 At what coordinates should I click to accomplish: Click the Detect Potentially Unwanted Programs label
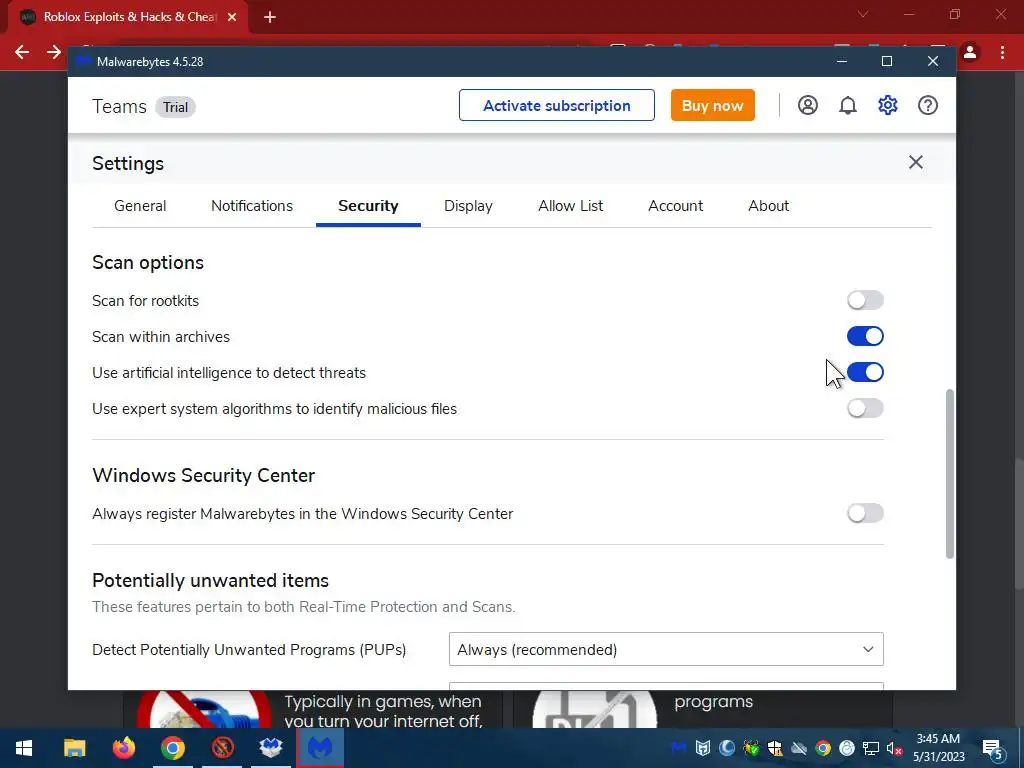click(249, 650)
